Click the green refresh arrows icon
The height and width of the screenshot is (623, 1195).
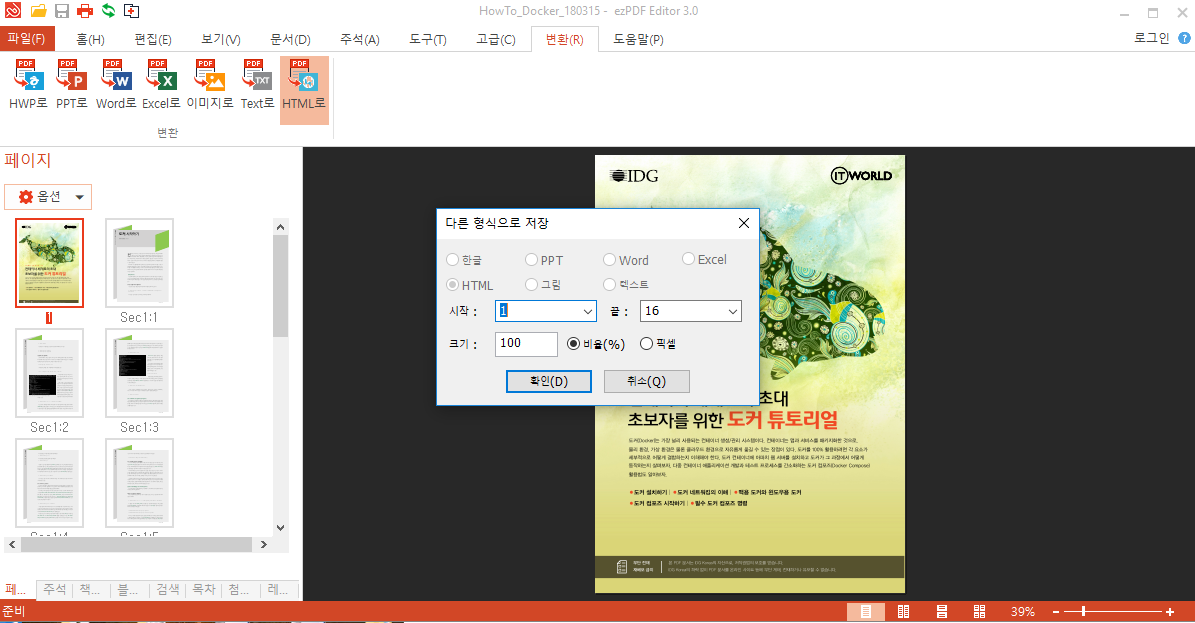[108, 11]
